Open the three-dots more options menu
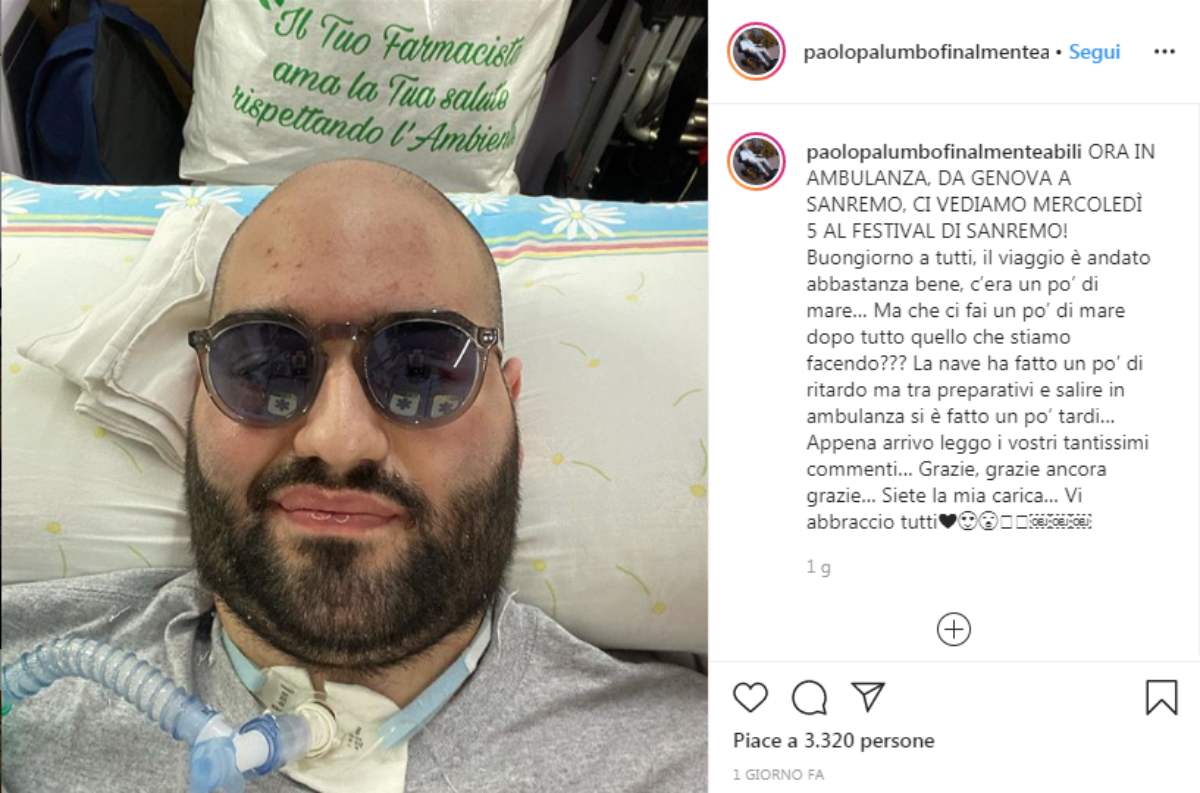Viewport: 1200px width, 793px height. pos(1164,51)
